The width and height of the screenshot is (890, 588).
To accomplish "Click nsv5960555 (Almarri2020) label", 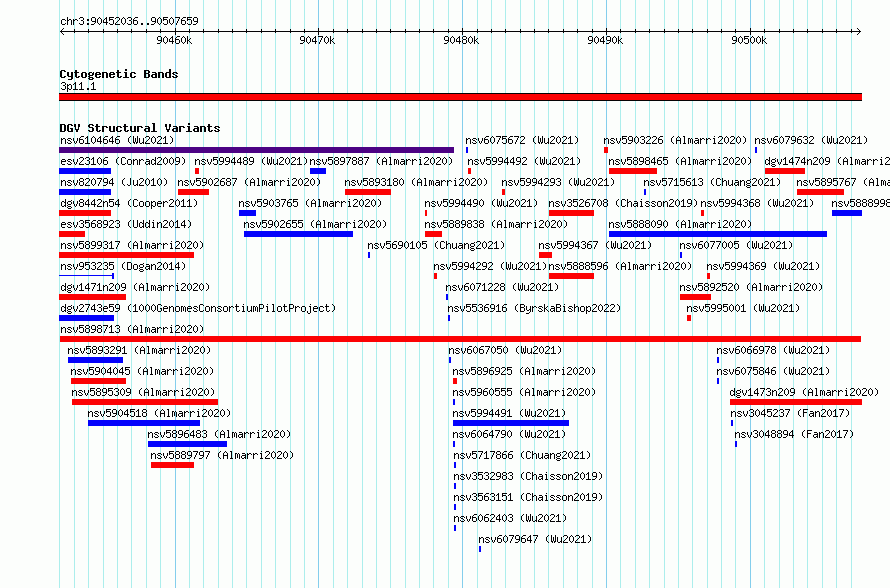I will [524, 392].
